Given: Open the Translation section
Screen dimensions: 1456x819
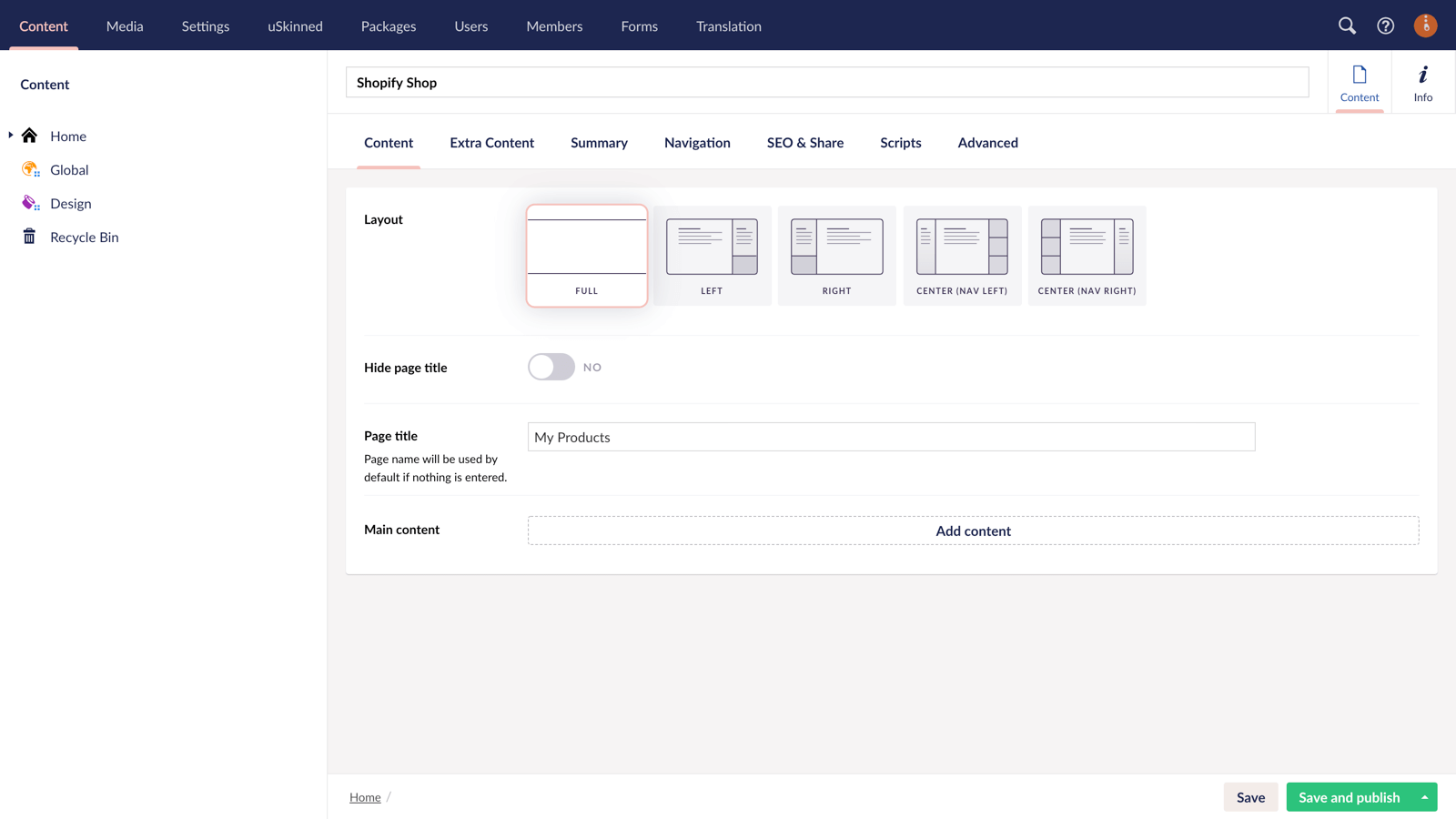Looking at the screenshot, I should pos(729,25).
